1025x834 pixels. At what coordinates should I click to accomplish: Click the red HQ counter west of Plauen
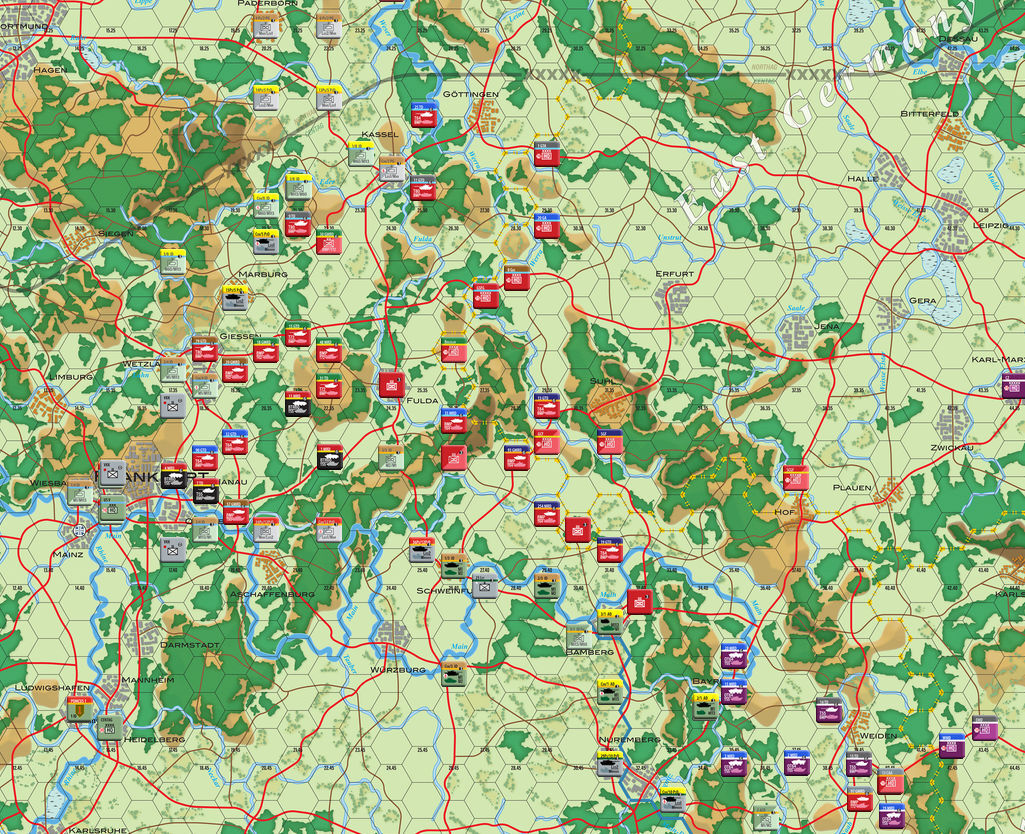coord(796,479)
